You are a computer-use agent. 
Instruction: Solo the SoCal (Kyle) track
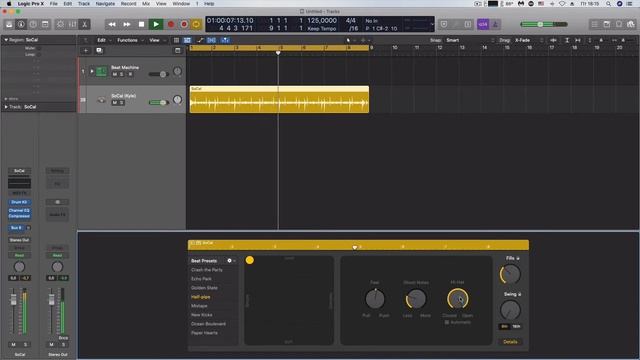(122, 102)
